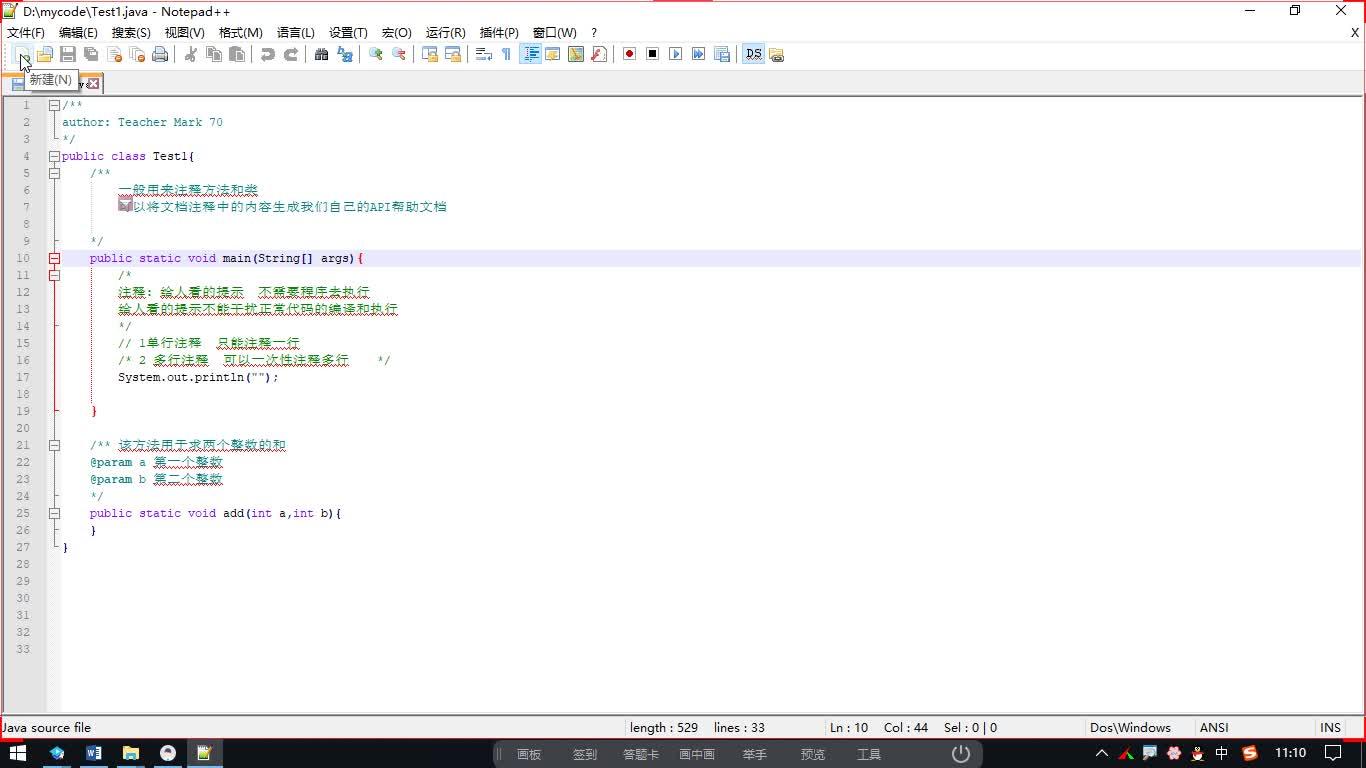Click the Copy toolbar icon

click(213, 54)
